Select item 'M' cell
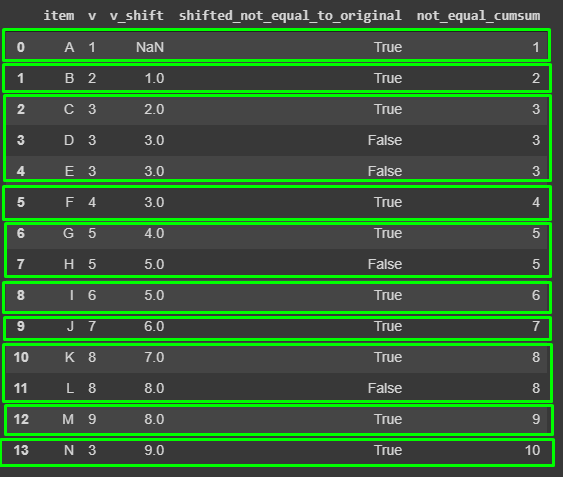The height and width of the screenshot is (477, 563). (68, 419)
